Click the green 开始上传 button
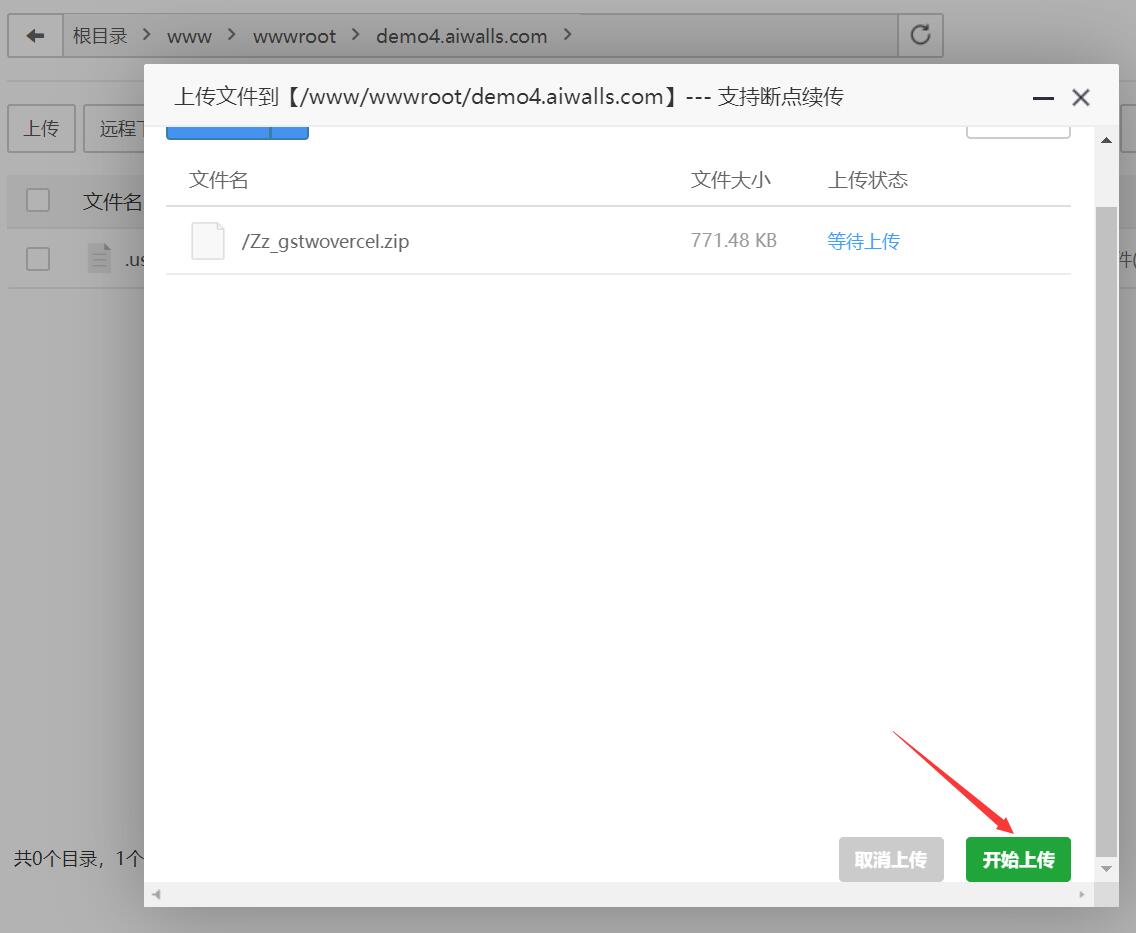 tap(1018, 860)
